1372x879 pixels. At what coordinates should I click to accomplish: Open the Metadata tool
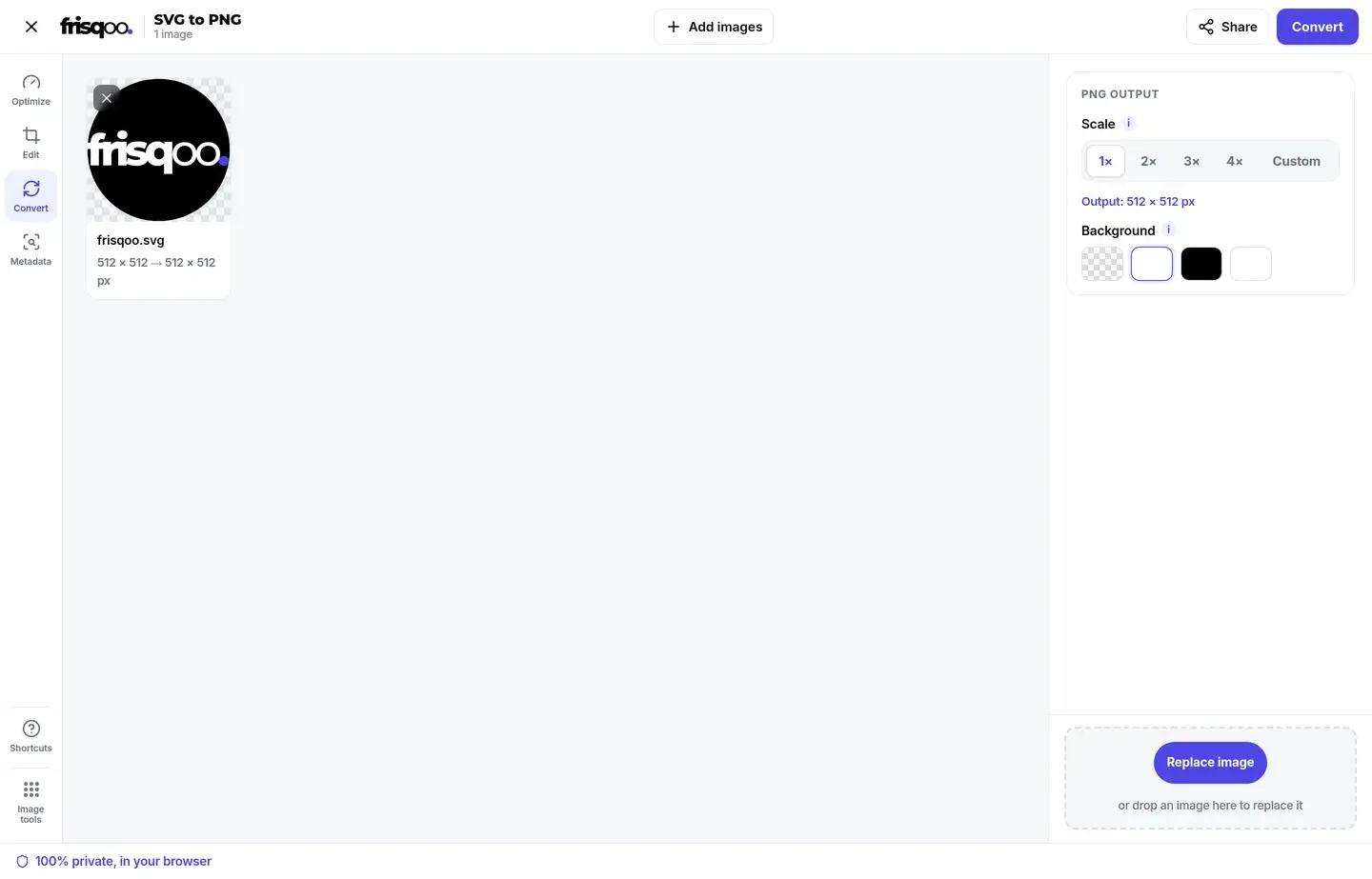[31, 250]
